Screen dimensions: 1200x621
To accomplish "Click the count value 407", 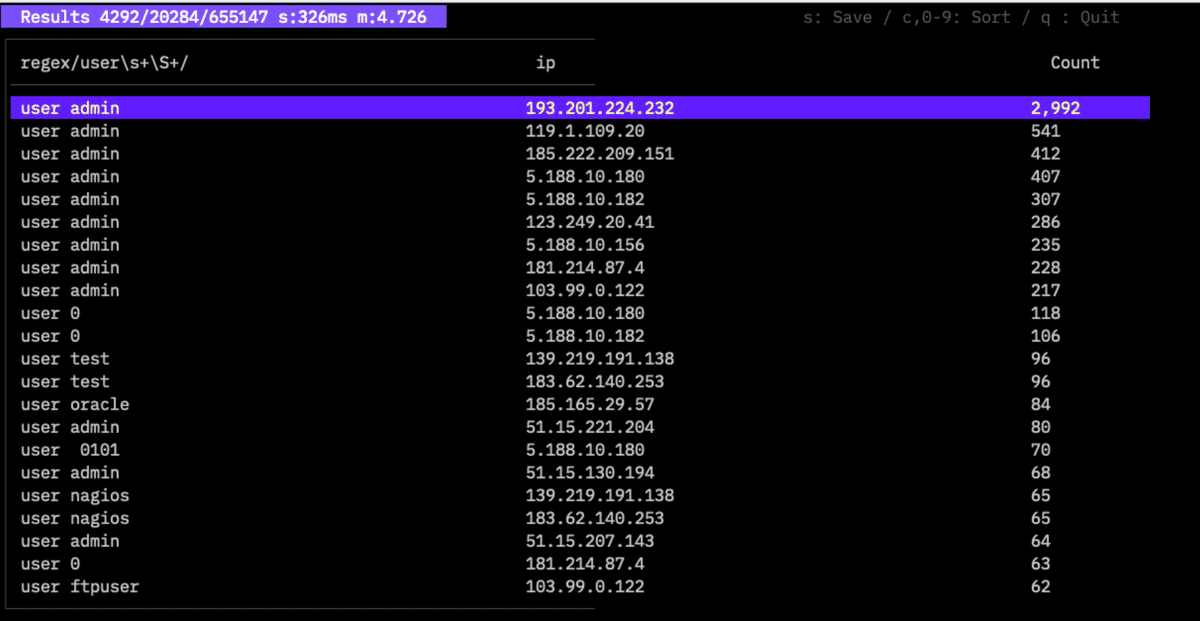I will pyautogui.click(x=1046, y=177).
